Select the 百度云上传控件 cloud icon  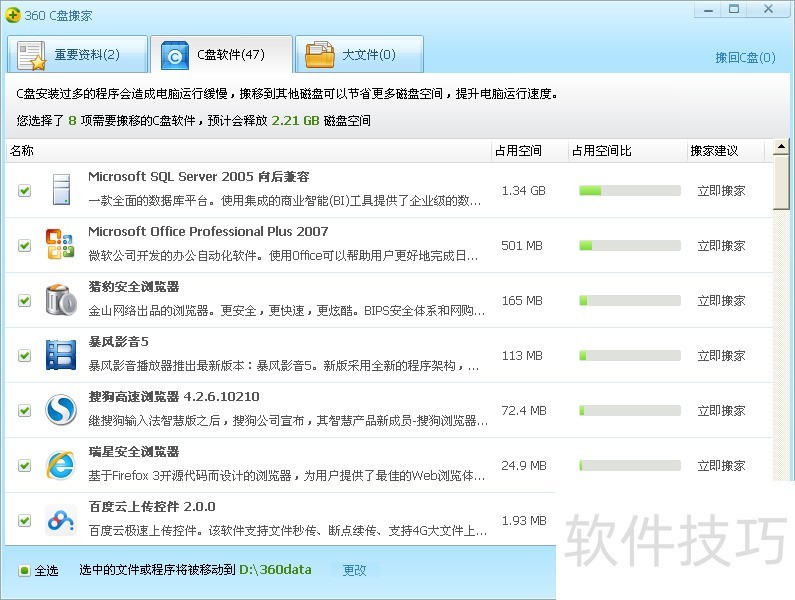(x=60, y=520)
